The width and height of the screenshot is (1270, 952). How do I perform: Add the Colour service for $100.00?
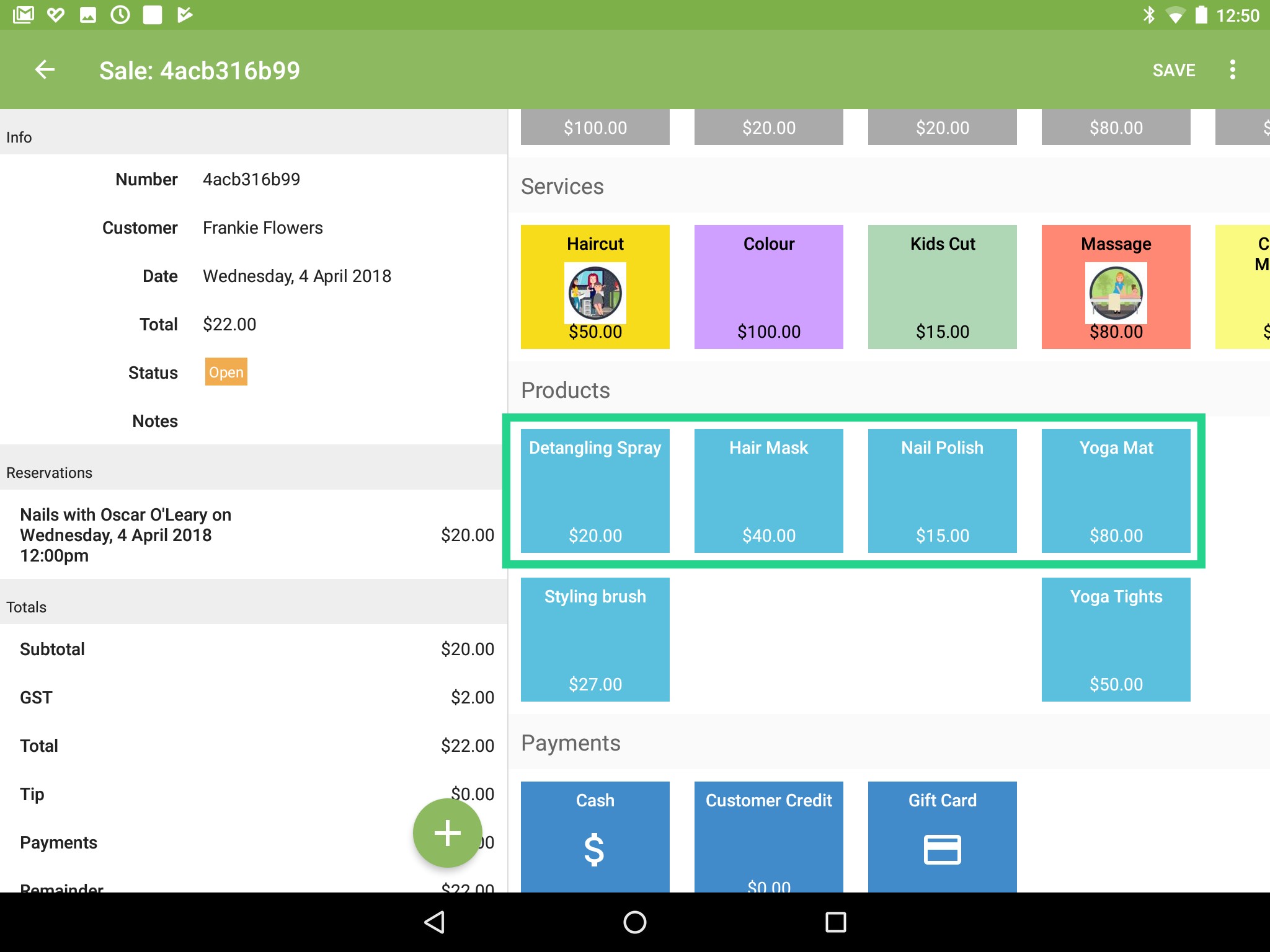point(769,287)
